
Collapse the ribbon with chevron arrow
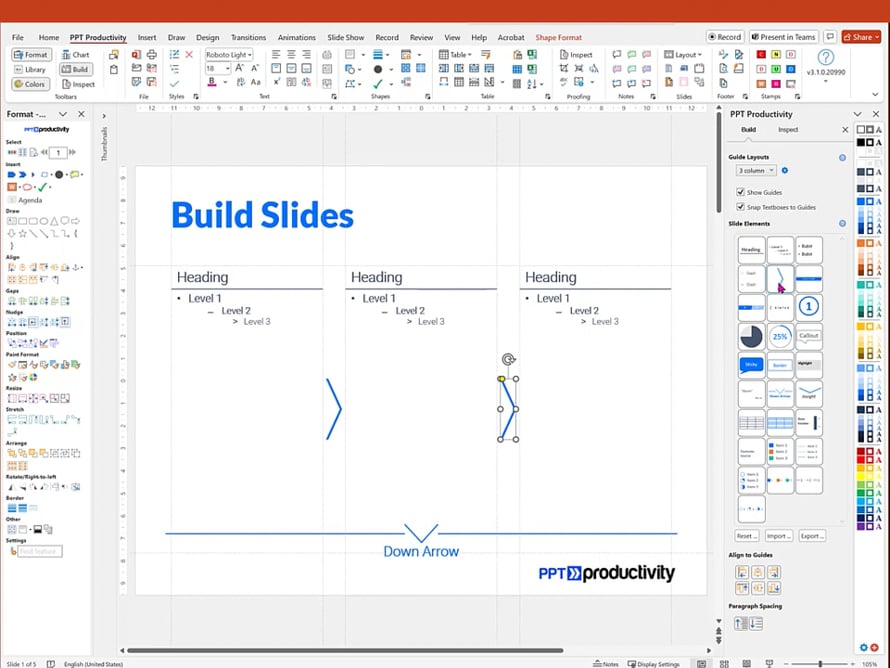tap(875, 95)
